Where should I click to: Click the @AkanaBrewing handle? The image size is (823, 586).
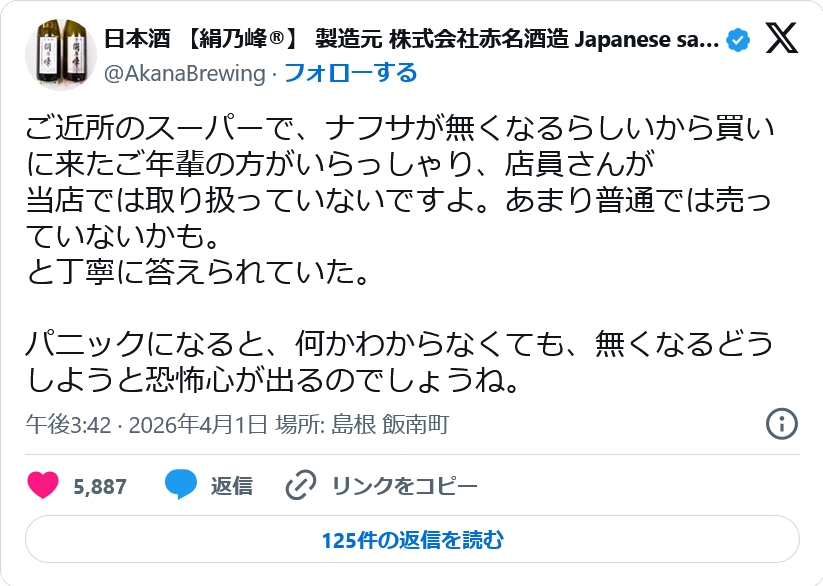185,73
